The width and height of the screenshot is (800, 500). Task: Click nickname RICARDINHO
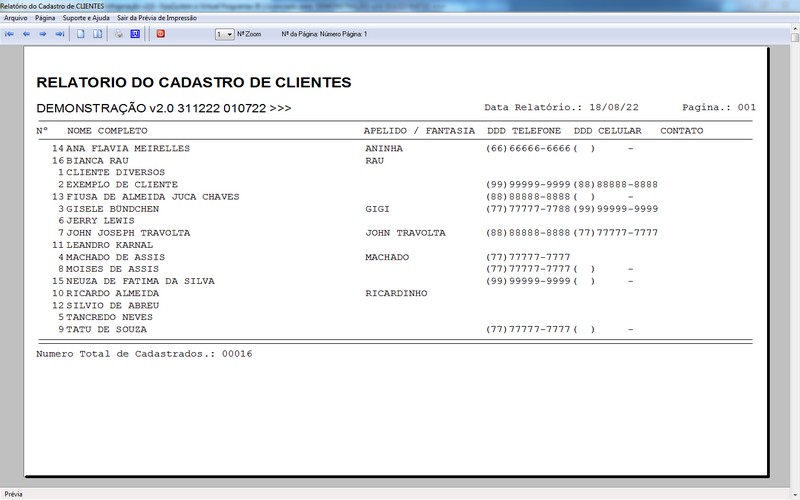(x=396, y=293)
